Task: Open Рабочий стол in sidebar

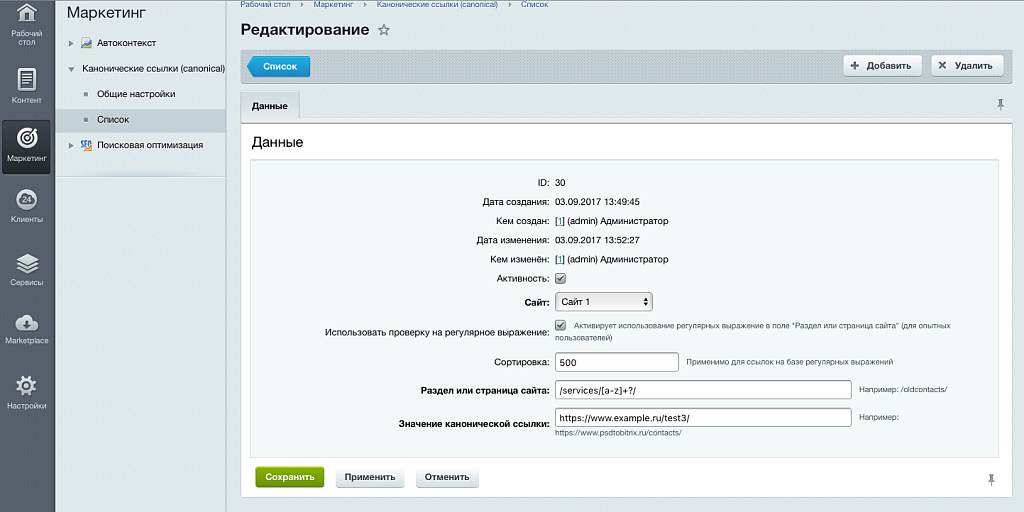Action: (x=27, y=25)
